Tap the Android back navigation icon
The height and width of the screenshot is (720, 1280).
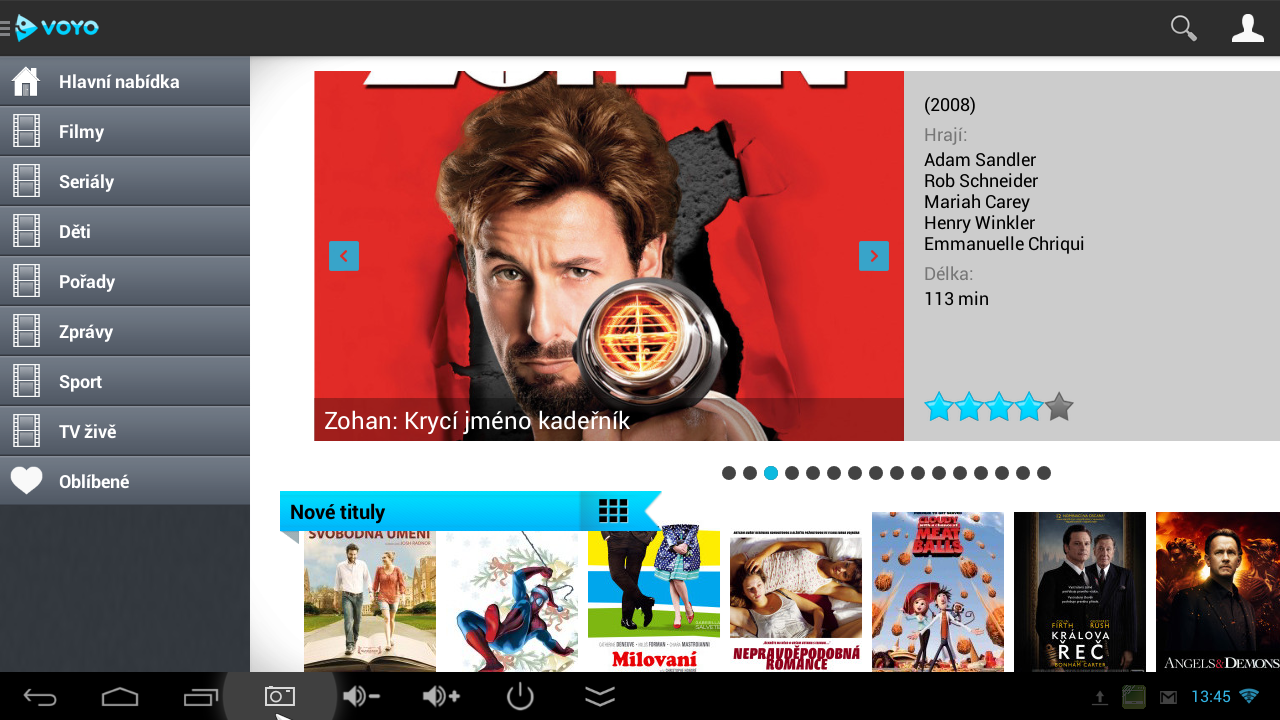(40, 697)
